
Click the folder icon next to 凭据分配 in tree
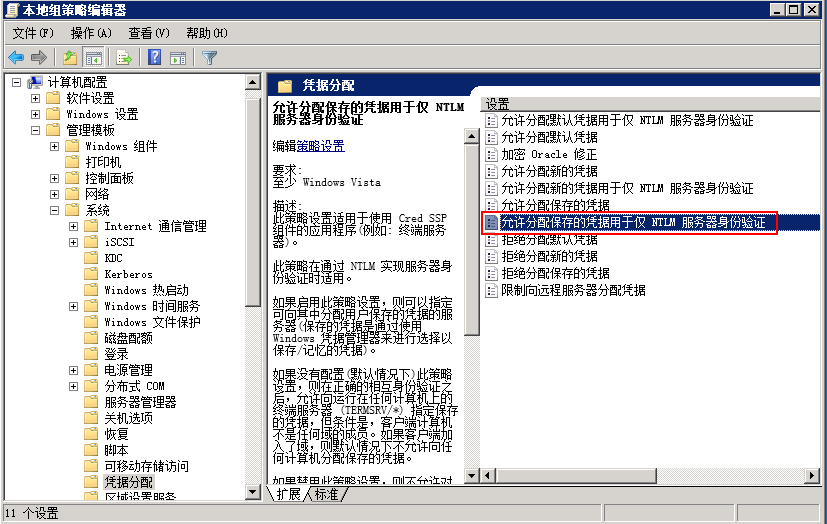pyautogui.click(x=91, y=481)
